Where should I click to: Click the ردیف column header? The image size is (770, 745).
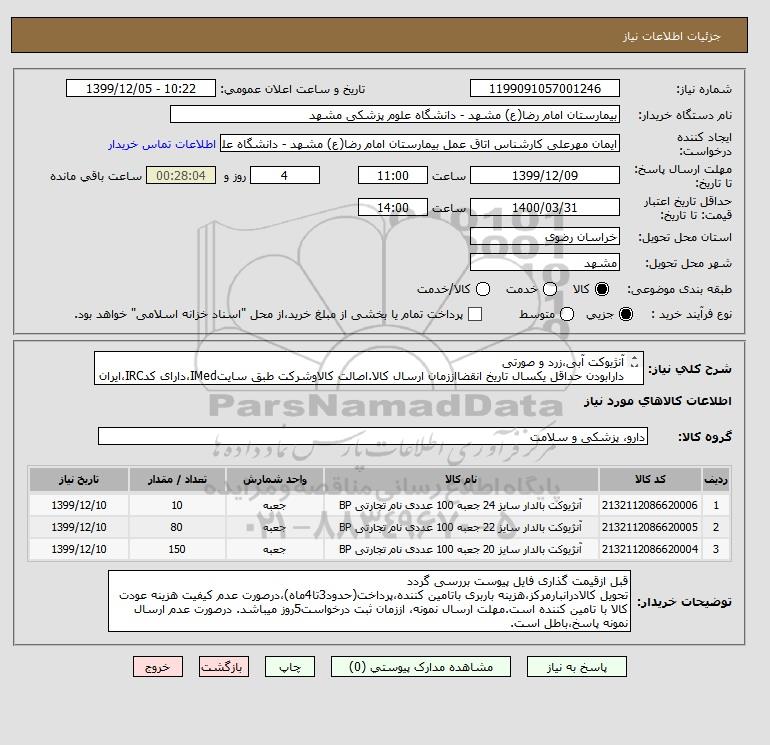point(715,479)
